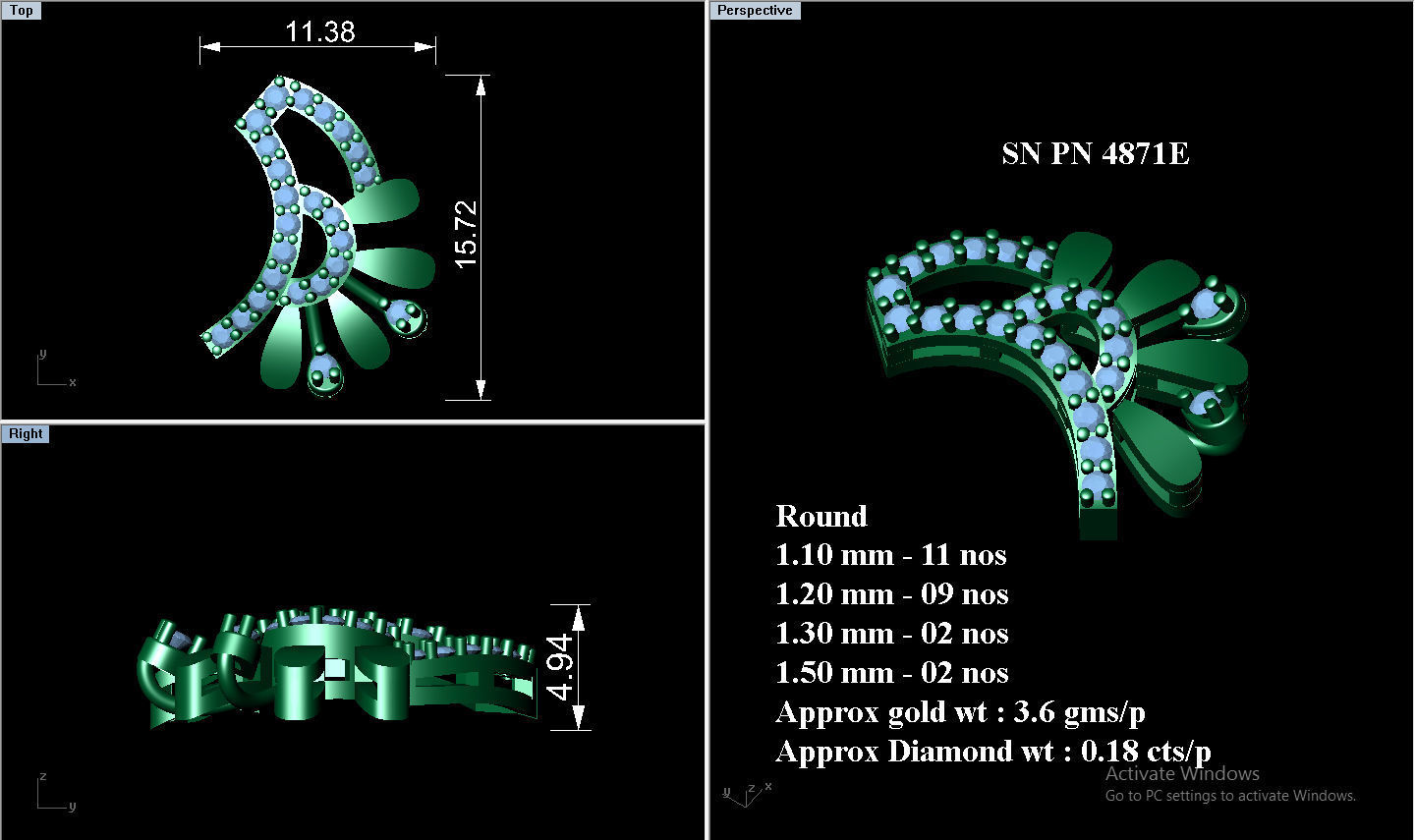Click the XY axis icon in Top viewport
The image size is (1415, 840).
click(x=56, y=368)
